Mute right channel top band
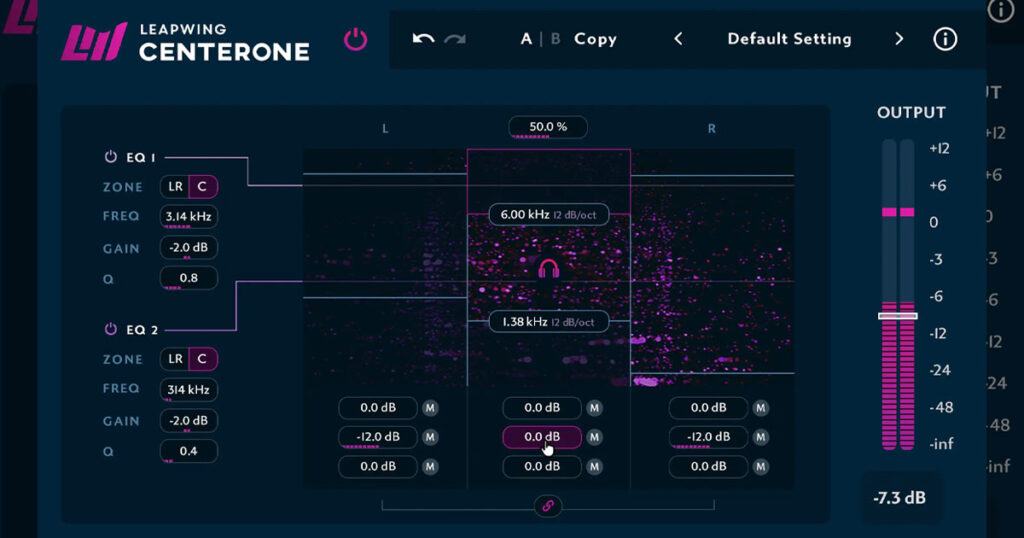Image resolution: width=1024 pixels, height=538 pixels. [x=760, y=408]
